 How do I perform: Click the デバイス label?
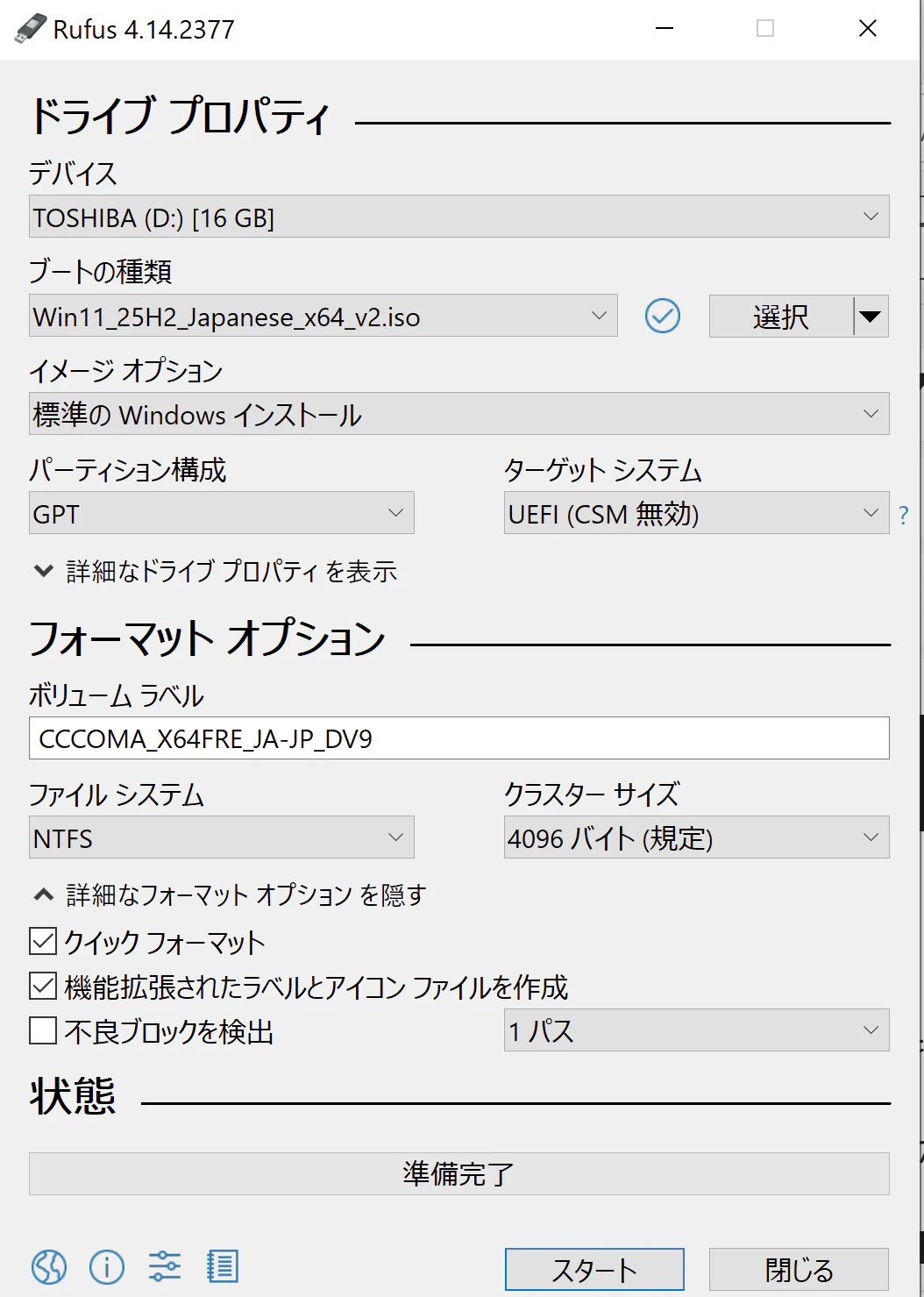click(x=73, y=173)
